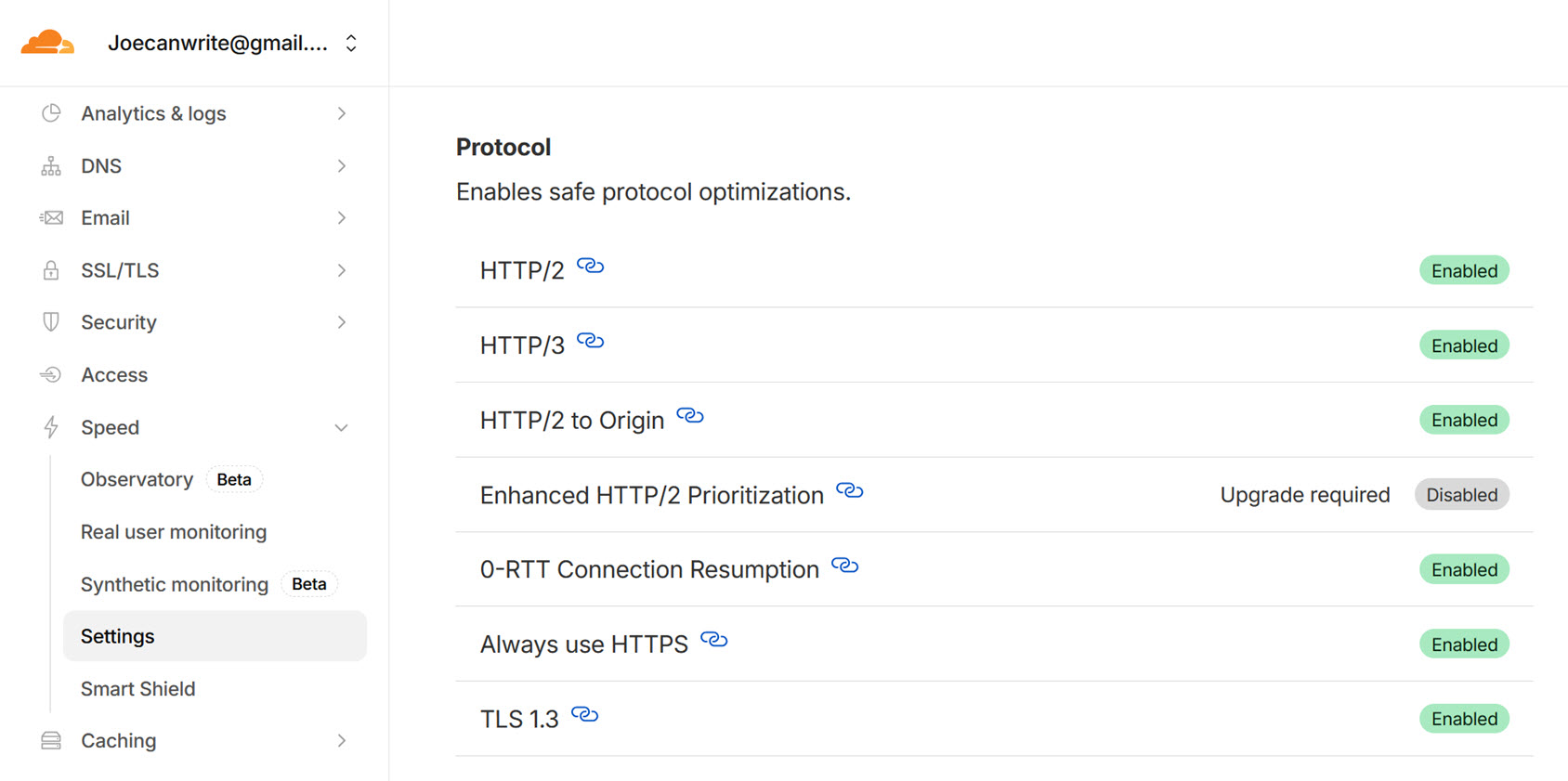The height and width of the screenshot is (781, 1568).
Task: Open the Observatory page
Action: point(137,479)
